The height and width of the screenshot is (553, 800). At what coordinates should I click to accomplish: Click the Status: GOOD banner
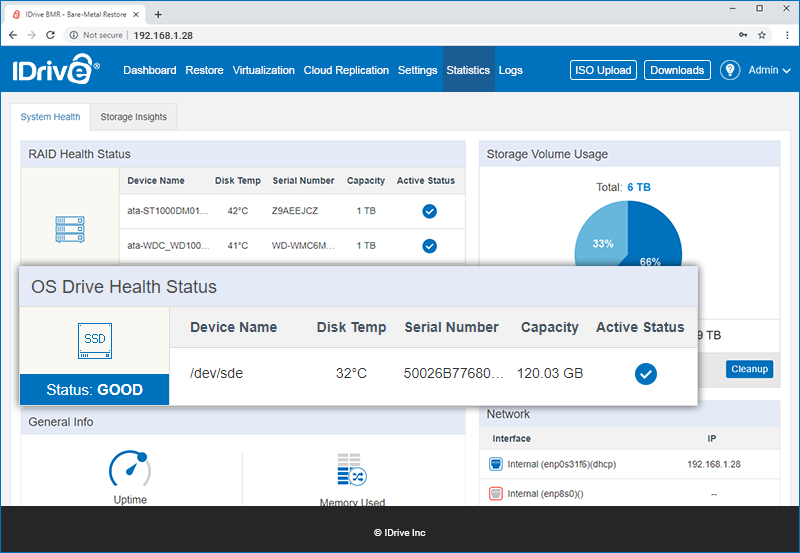point(94,390)
